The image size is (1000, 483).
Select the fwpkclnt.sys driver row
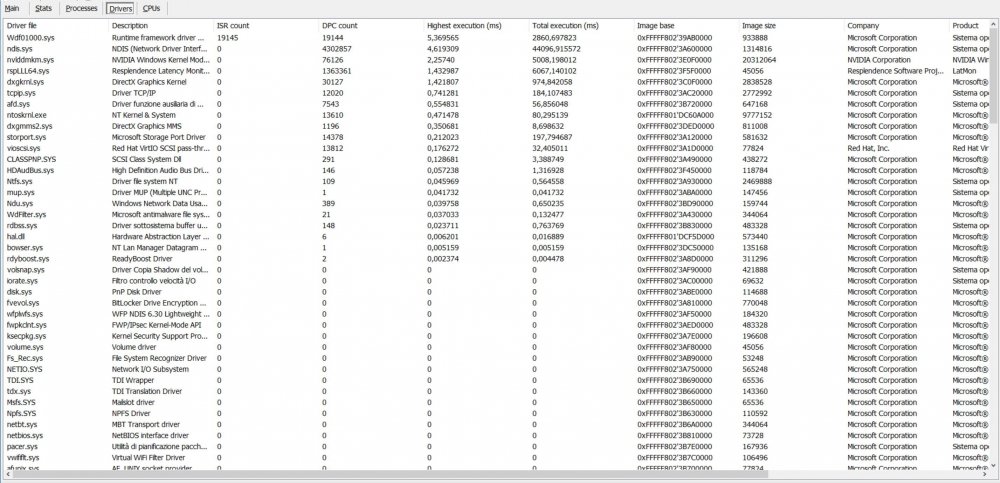[x=496, y=325]
